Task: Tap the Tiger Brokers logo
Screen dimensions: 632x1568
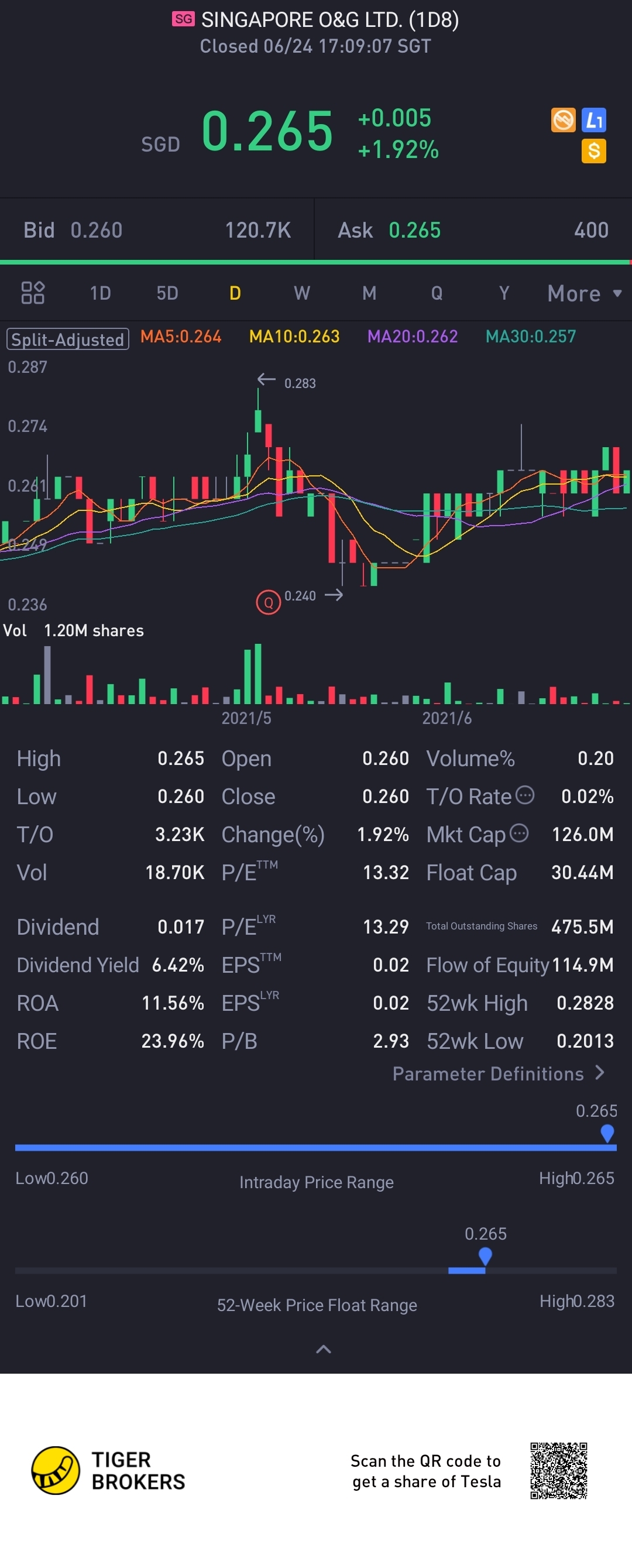Action: pos(56,1470)
